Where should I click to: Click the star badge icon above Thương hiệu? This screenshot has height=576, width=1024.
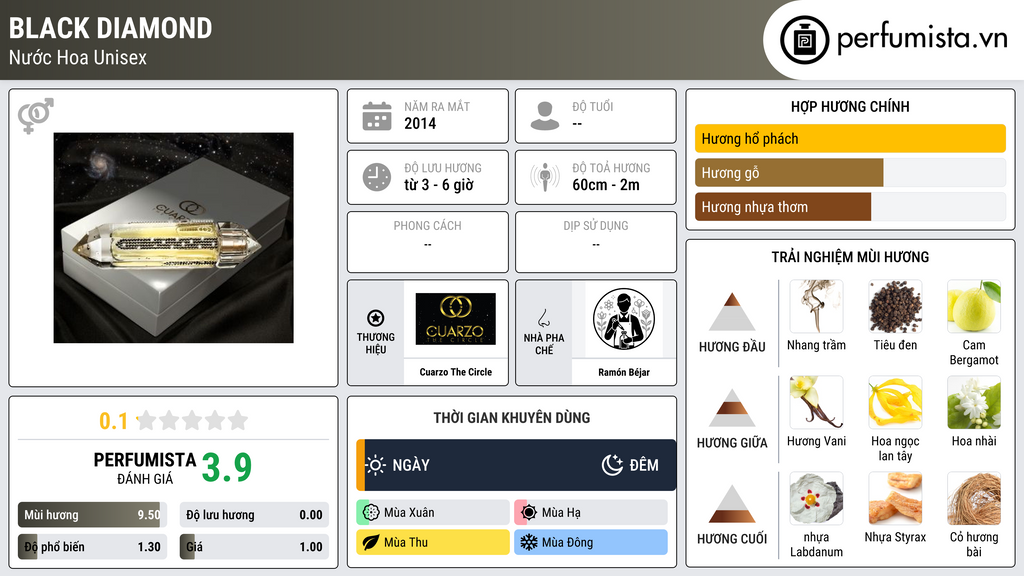376,318
